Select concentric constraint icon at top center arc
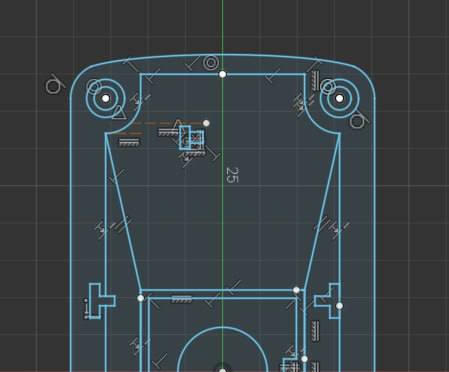449x372 pixels. pos(211,63)
